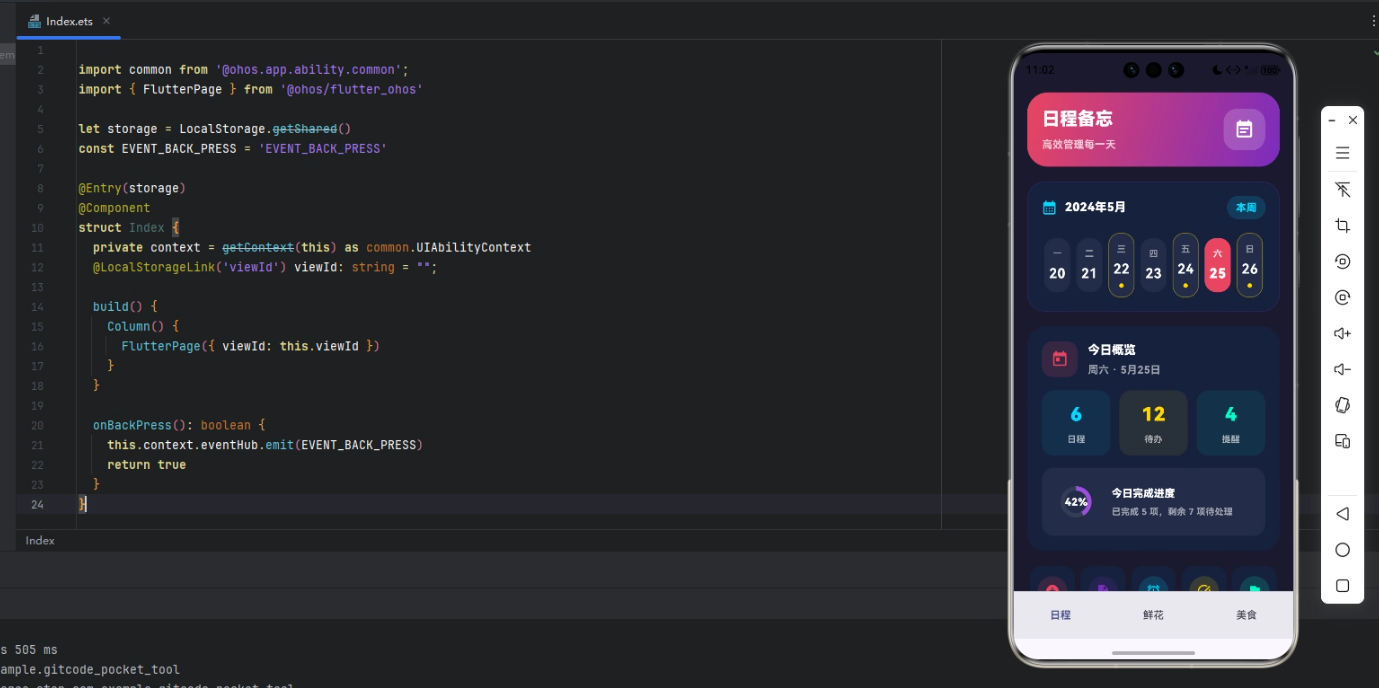Screen dimensions: 1379x688
Task: Tap the 6 日程 stats card
Action: coord(1076,423)
